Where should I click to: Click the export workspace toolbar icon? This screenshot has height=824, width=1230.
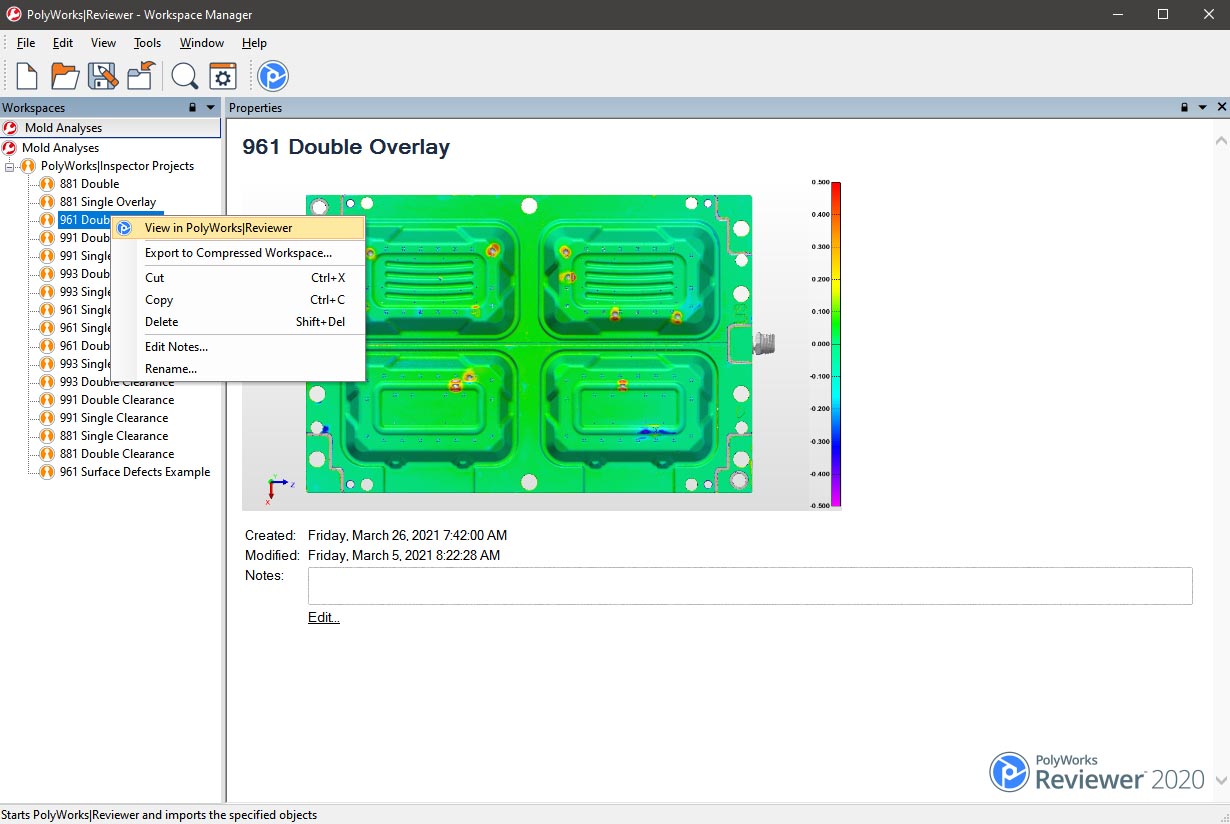pyautogui.click(x=140, y=76)
